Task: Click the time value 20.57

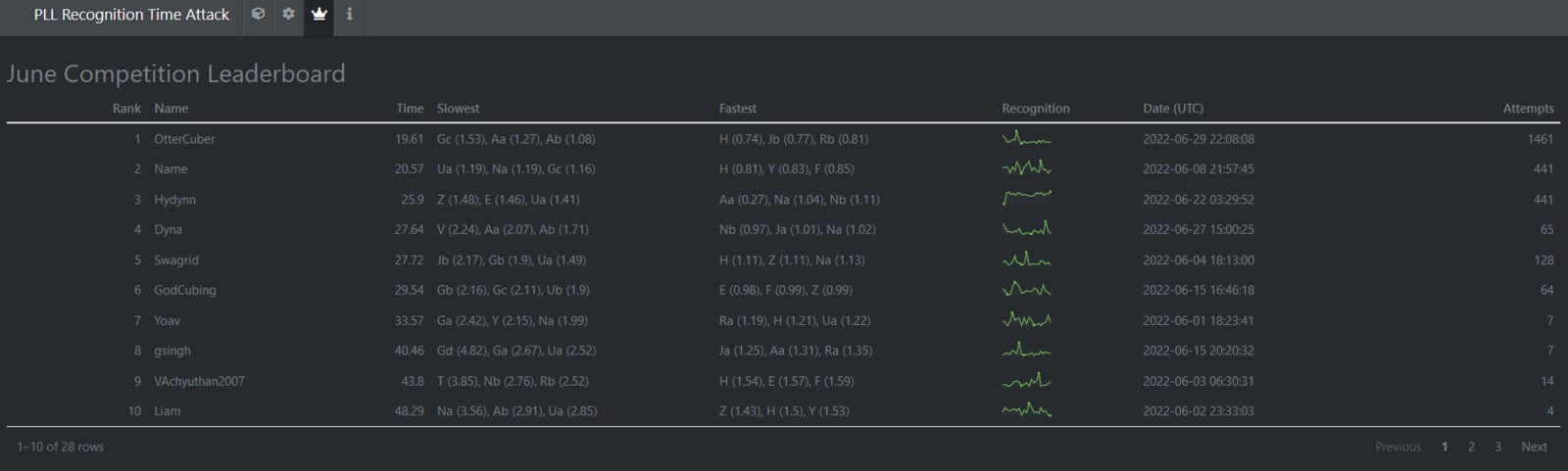Action: point(410,169)
